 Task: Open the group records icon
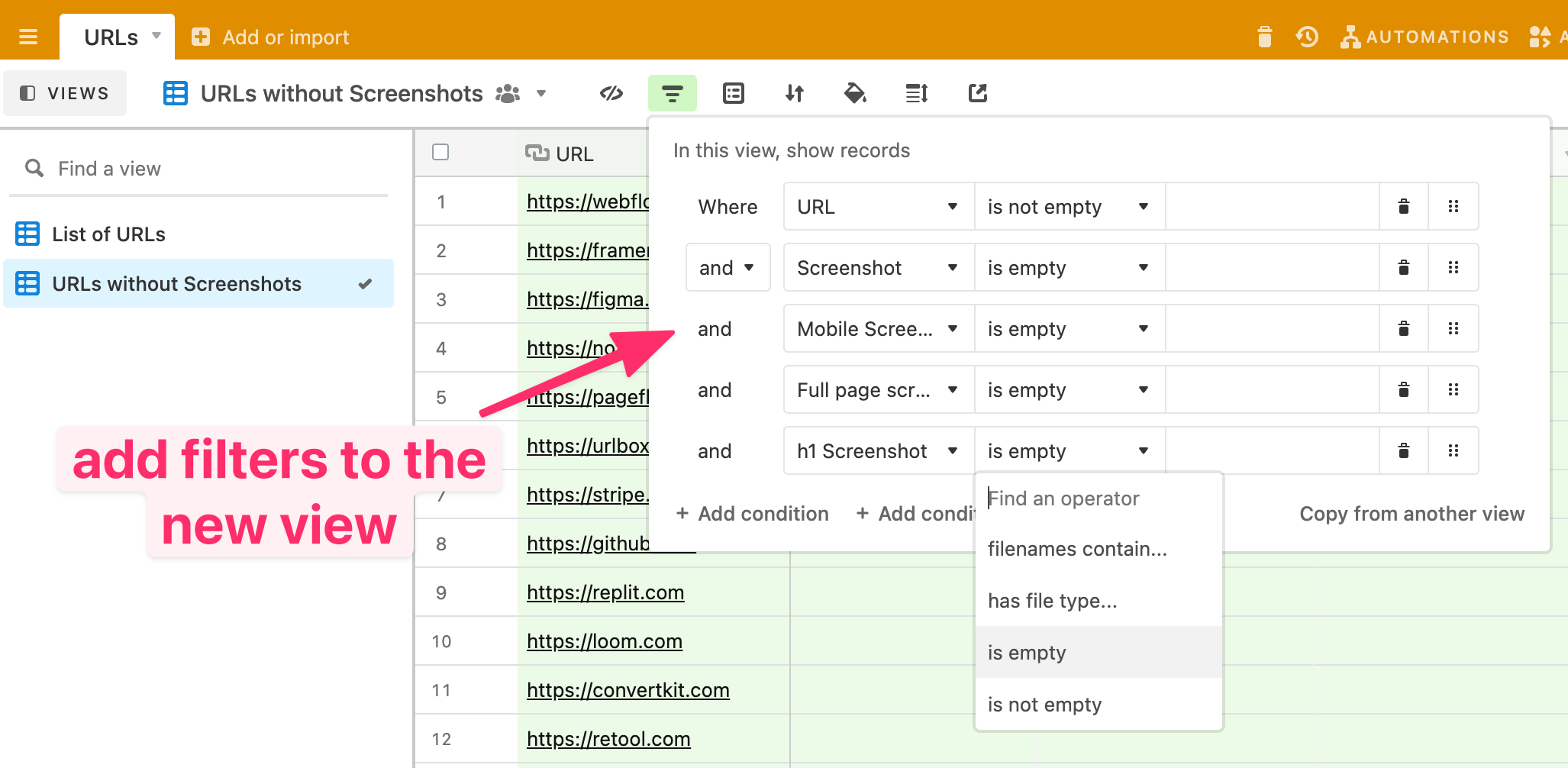click(733, 92)
